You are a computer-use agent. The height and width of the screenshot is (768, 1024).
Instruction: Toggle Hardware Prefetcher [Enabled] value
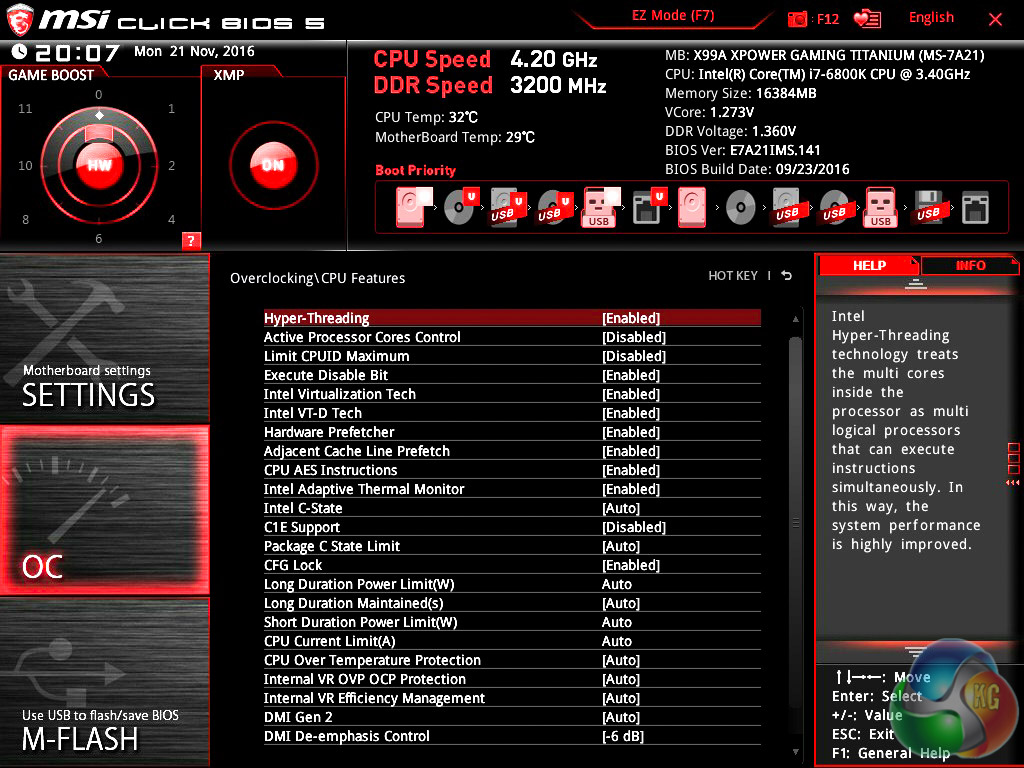631,432
